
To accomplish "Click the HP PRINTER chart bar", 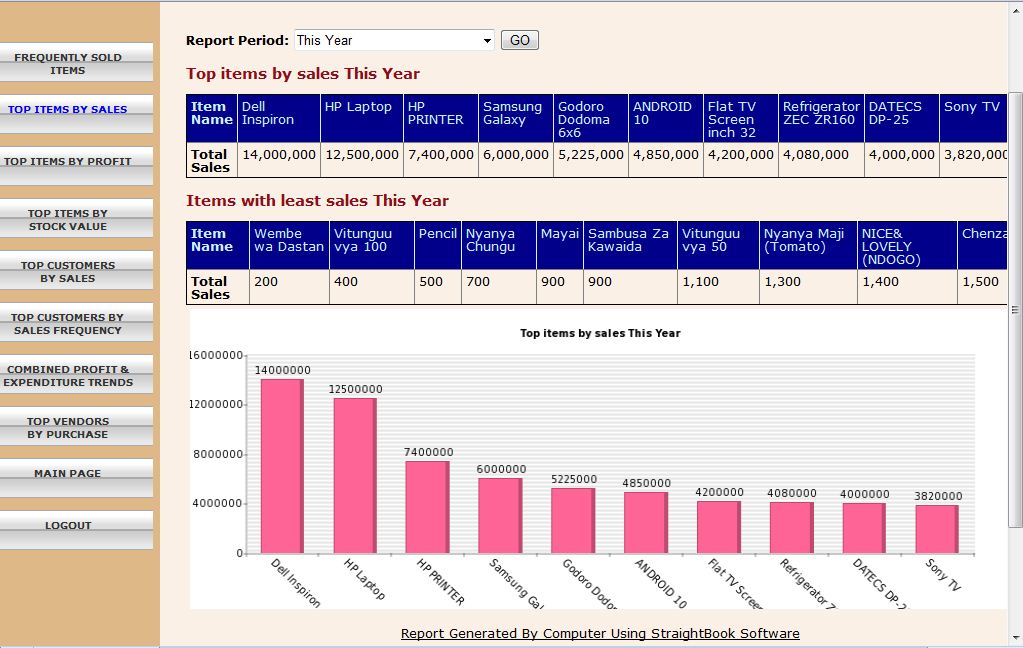I will [x=428, y=507].
